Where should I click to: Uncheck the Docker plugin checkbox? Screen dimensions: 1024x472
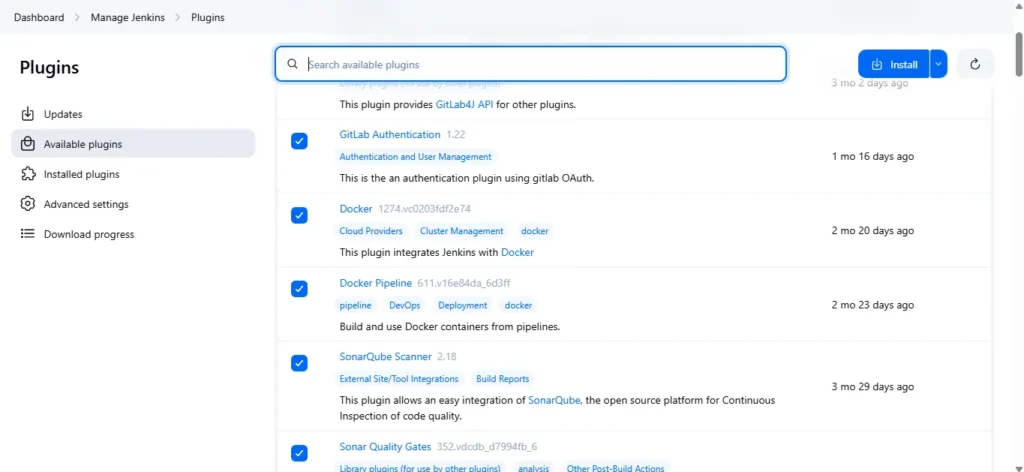(x=299, y=215)
